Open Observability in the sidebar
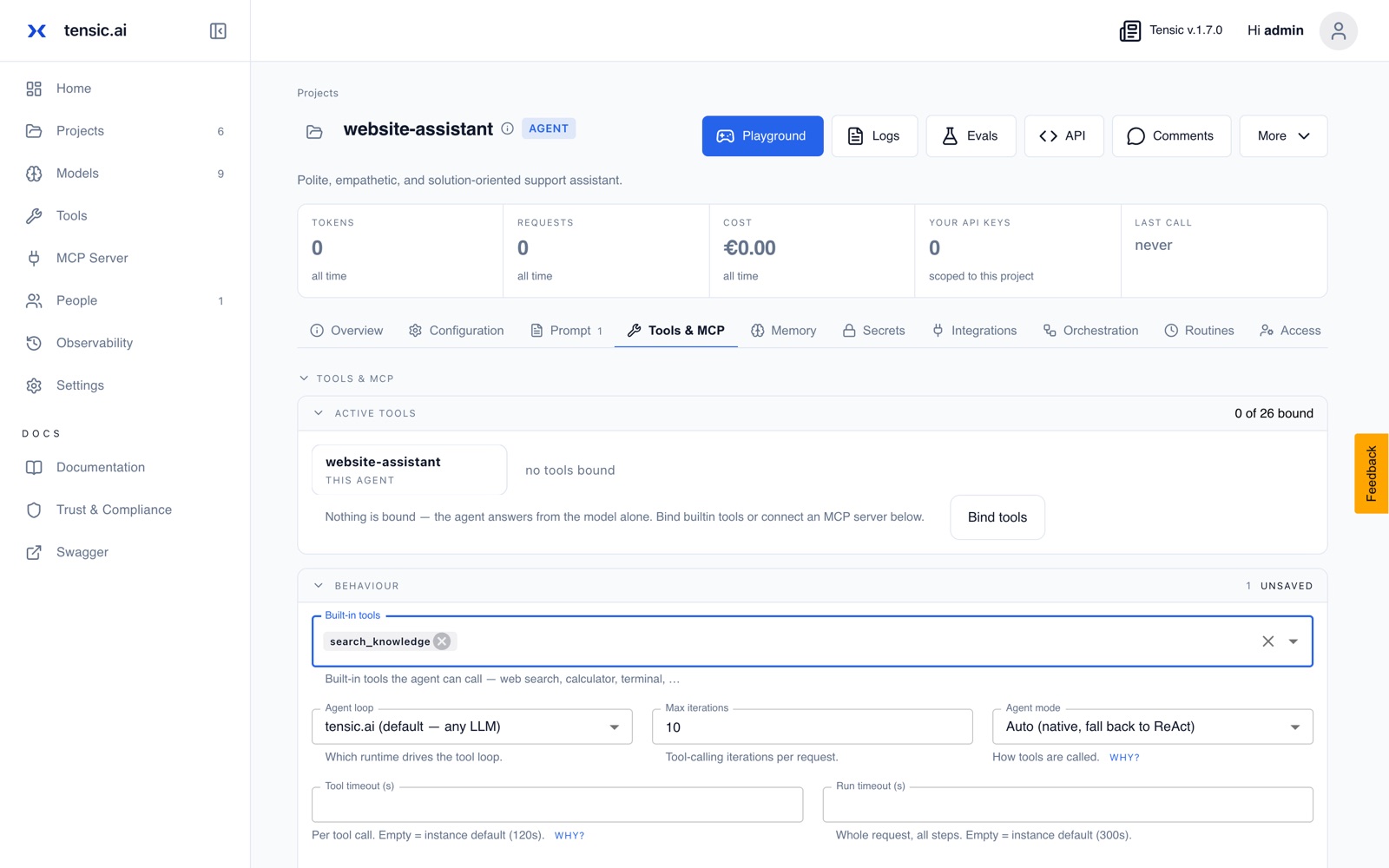Screen dimensions: 1389x868 point(125,343)
